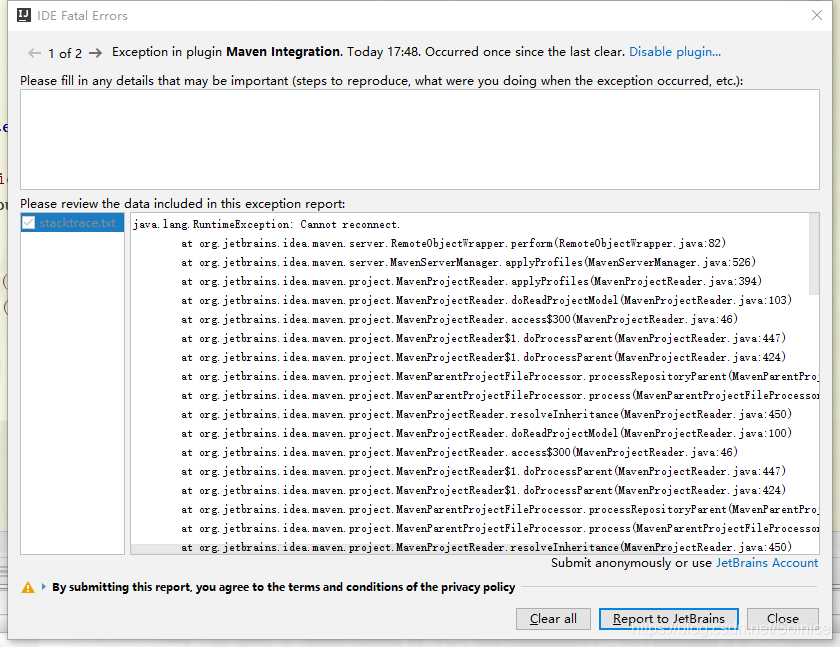Click the empty area below stacktrace.txt
Viewport: 840px width, 647px height.
pos(72,400)
